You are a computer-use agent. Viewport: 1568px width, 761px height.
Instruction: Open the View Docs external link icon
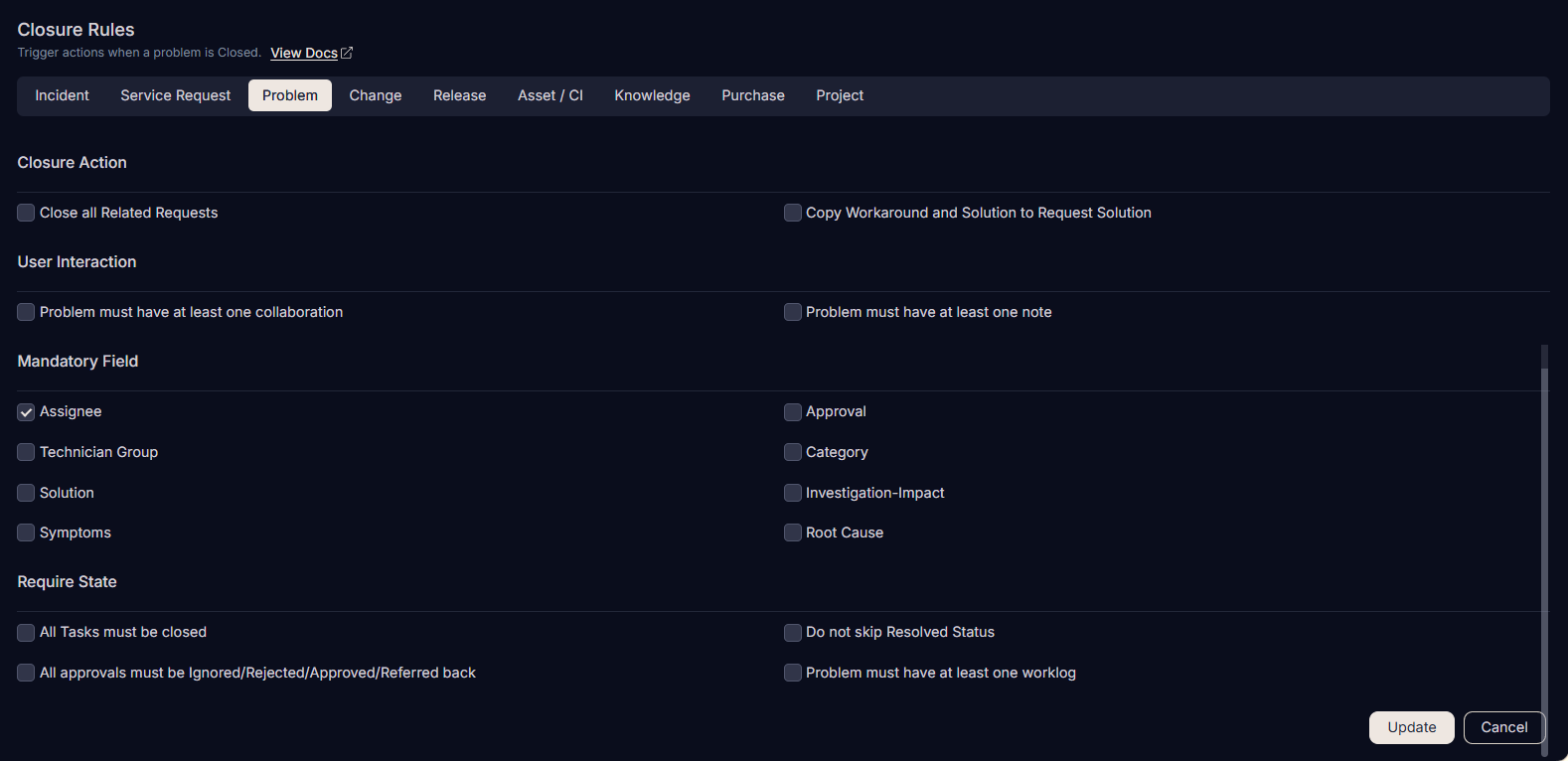click(347, 53)
